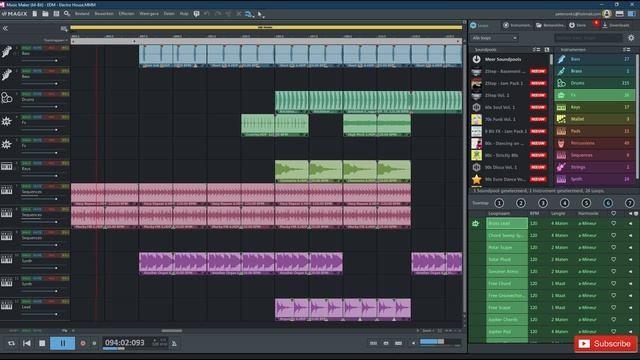Solo the Drums track
The image size is (640, 360).
26,94
